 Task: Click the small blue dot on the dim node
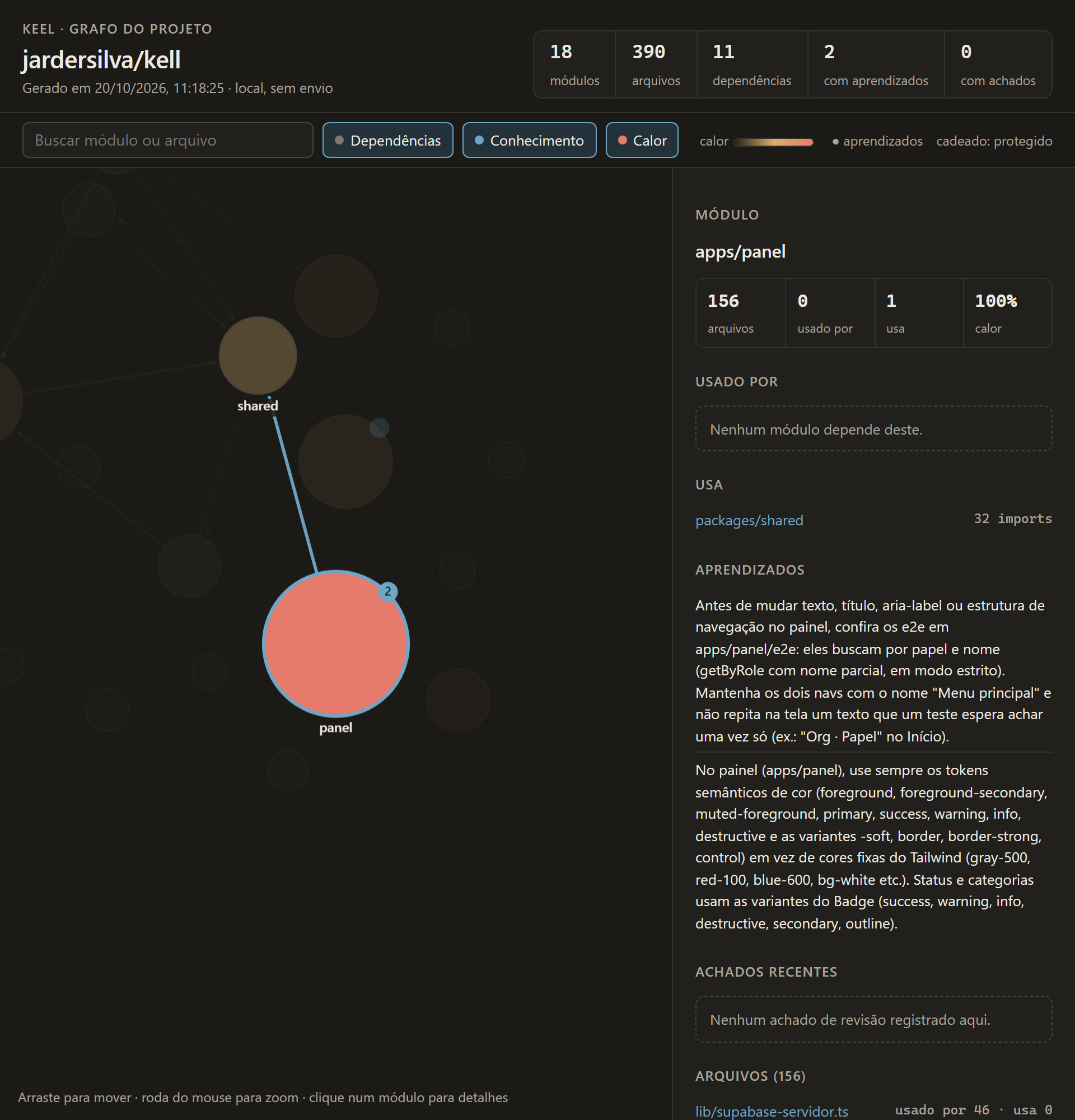tap(379, 428)
